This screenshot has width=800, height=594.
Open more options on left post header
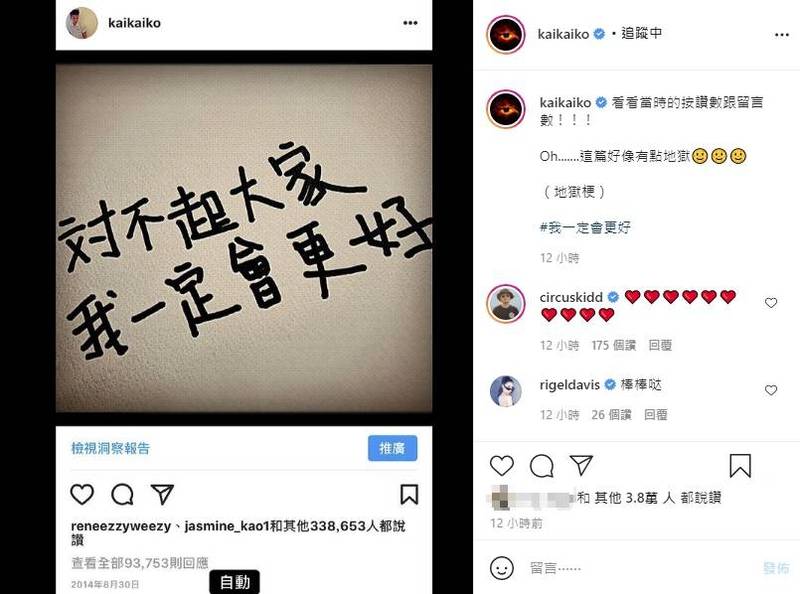pos(410,23)
